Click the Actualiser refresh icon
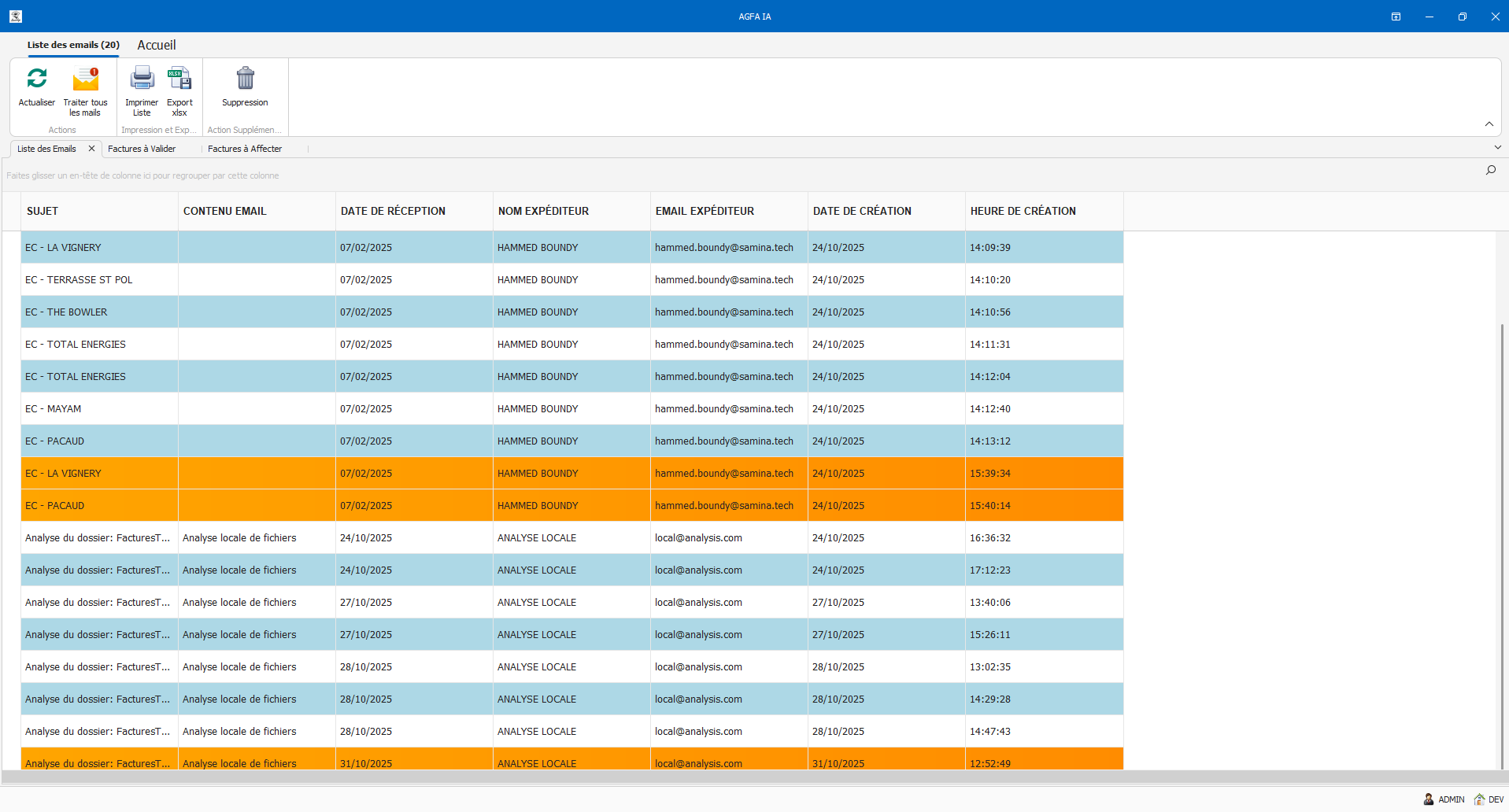This screenshot has height=812, width=1509. (x=37, y=79)
